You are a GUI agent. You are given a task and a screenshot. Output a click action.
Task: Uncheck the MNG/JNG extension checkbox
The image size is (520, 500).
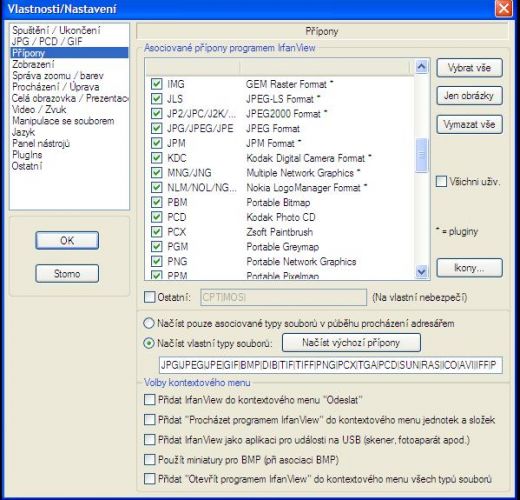(x=157, y=172)
